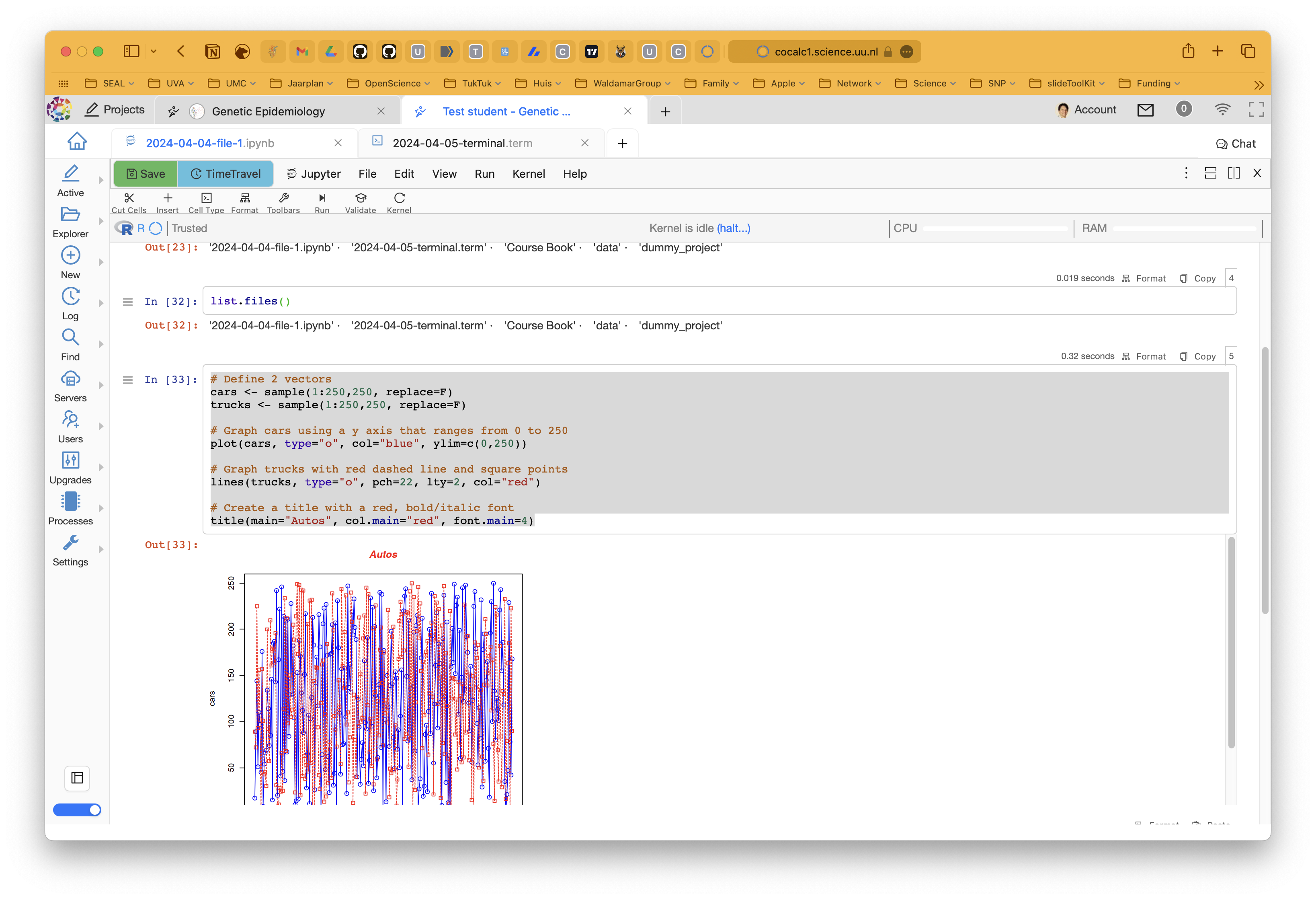Screen dimensions: 1316x900
Task: Go to project Home icon
Action: (x=77, y=141)
